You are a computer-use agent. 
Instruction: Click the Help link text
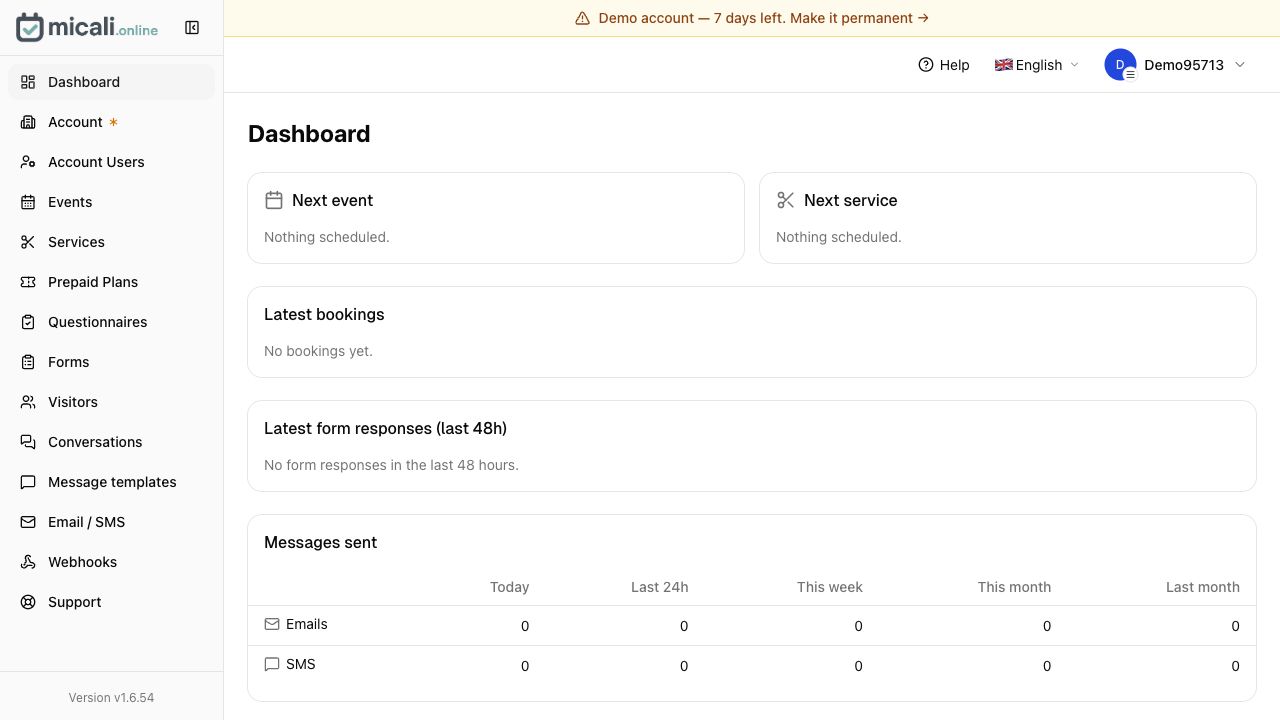click(x=954, y=65)
